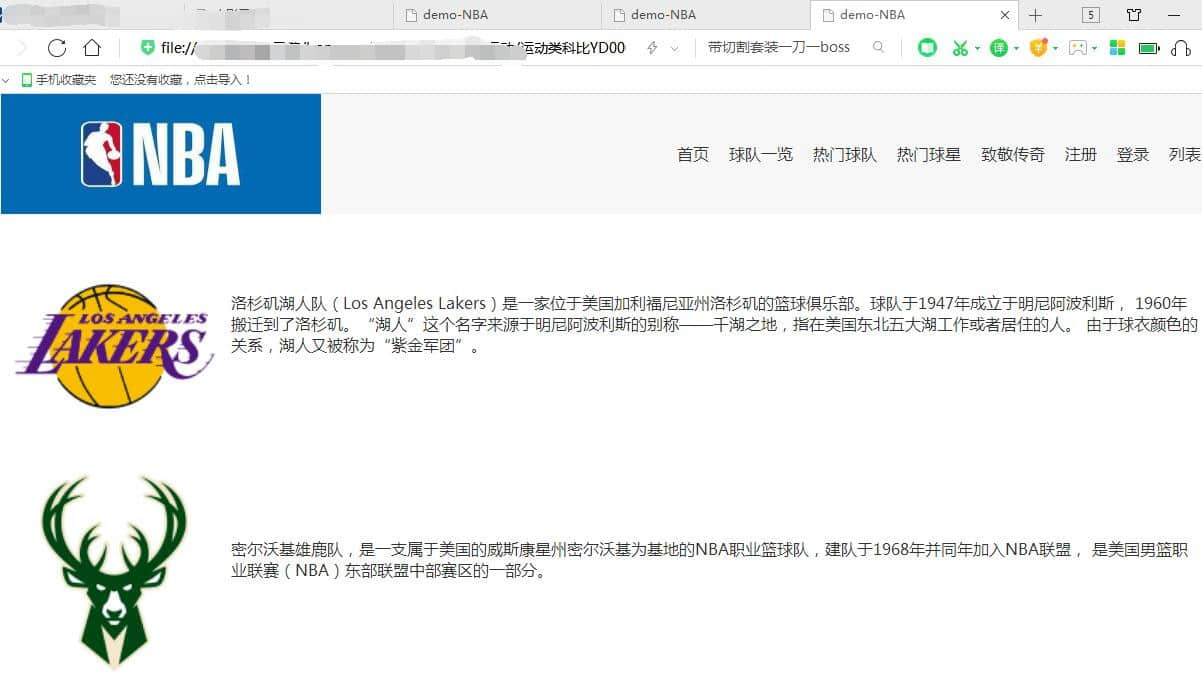Click the green battery icon
Image resolution: width=1202 pixels, height=678 pixels.
(1148, 48)
